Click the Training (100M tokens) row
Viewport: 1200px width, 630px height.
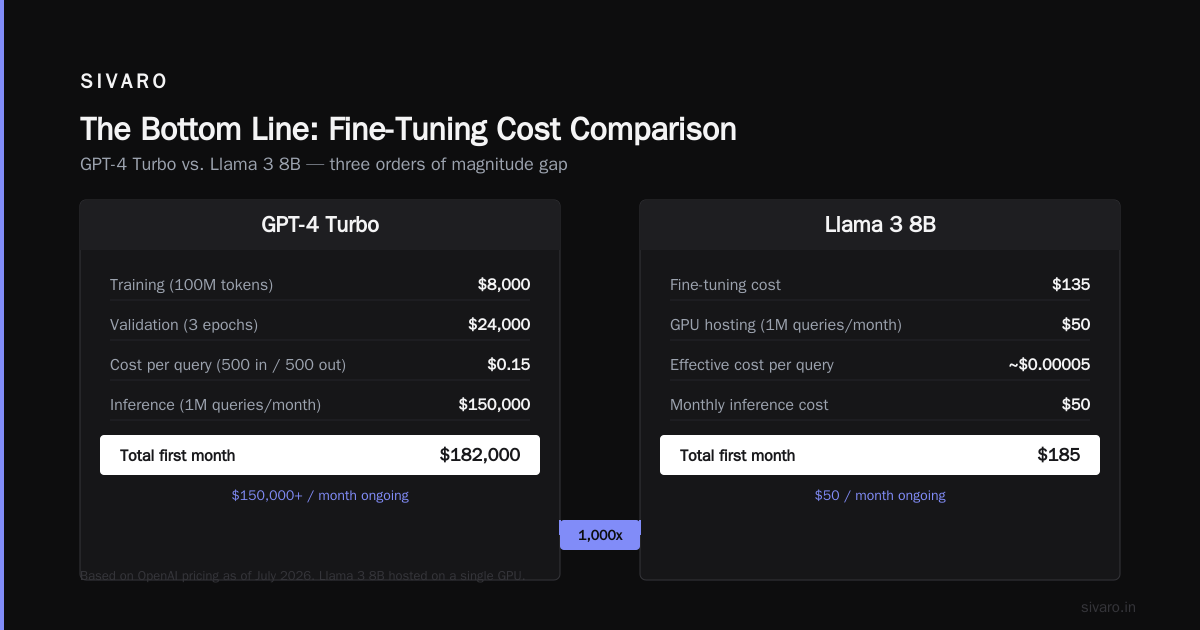320,285
